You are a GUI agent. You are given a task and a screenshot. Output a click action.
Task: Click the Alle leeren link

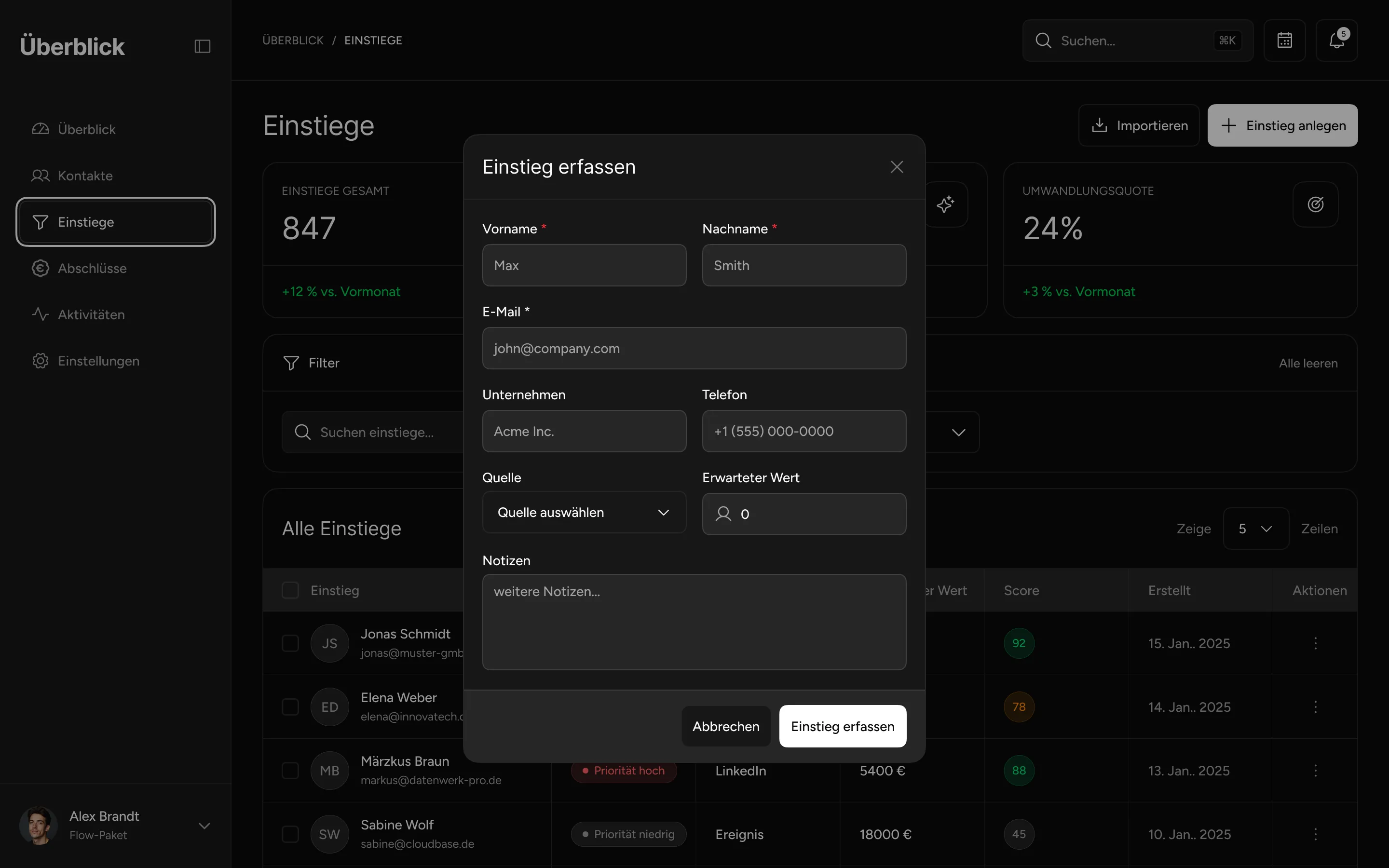point(1308,364)
